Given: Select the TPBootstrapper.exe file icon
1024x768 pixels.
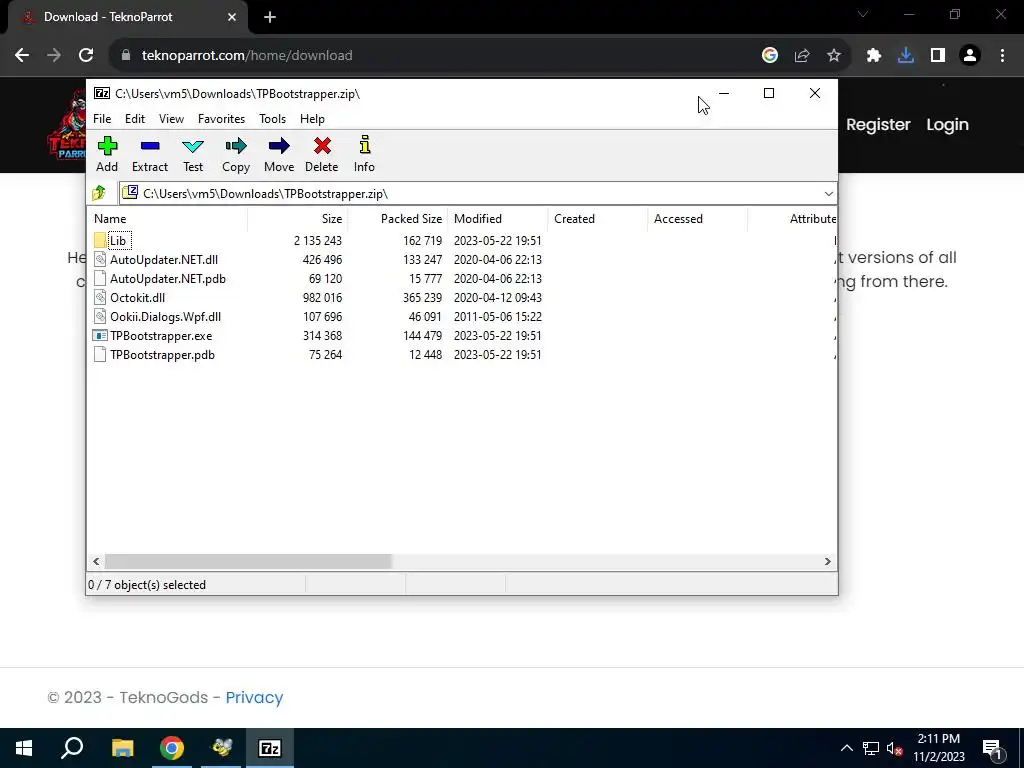Looking at the screenshot, I should point(100,336).
